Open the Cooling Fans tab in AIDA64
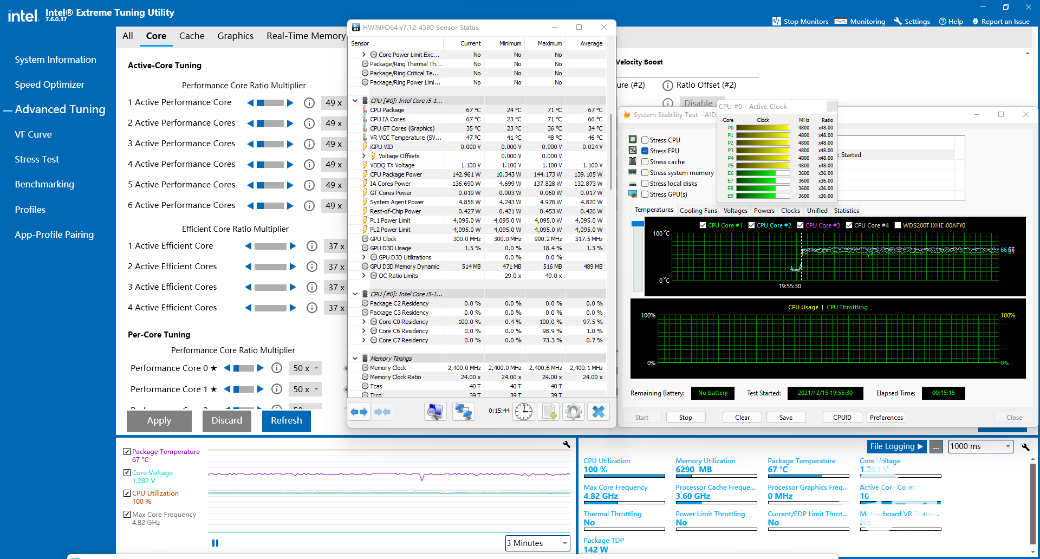 (x=698, y=210)
